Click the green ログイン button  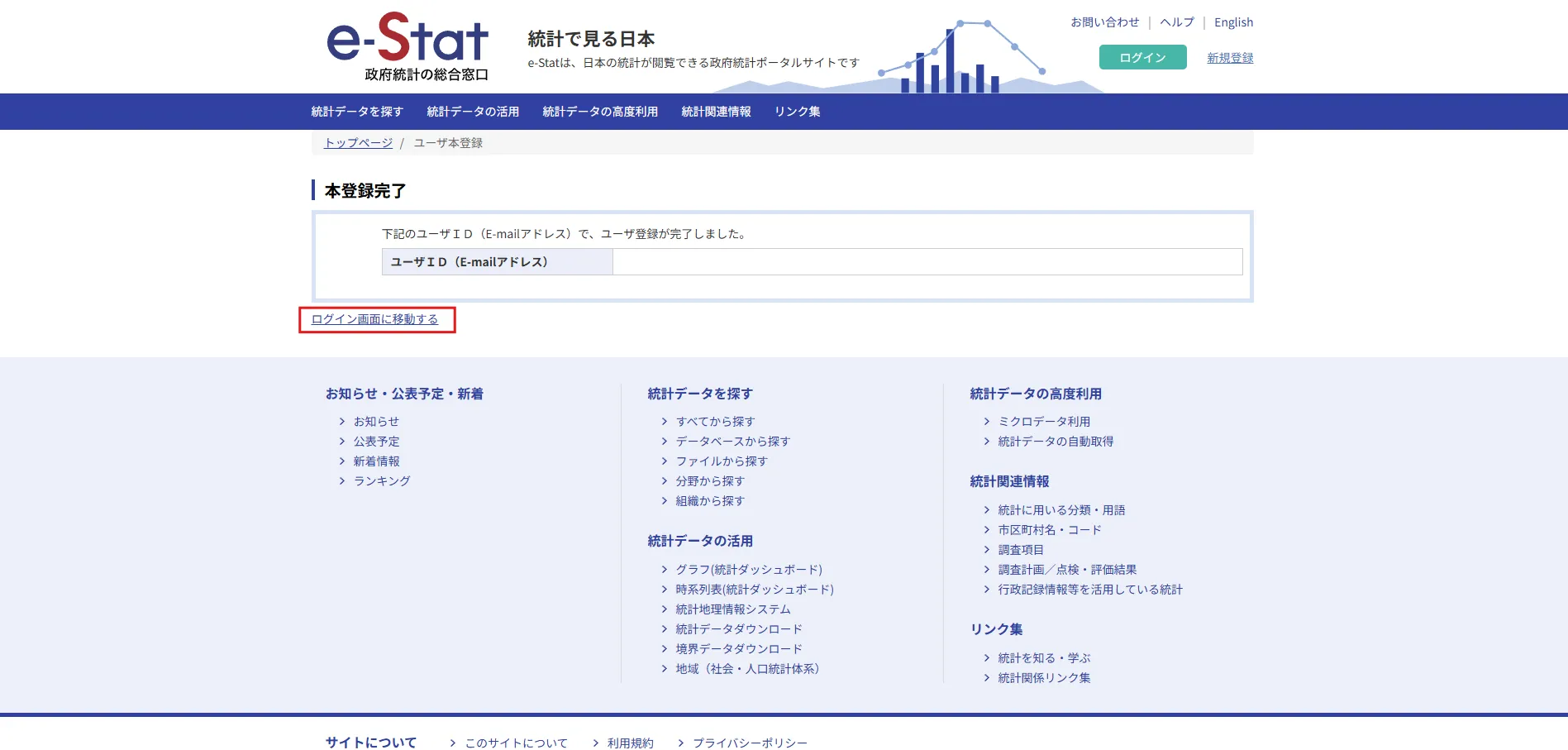tap(1142, 57)
